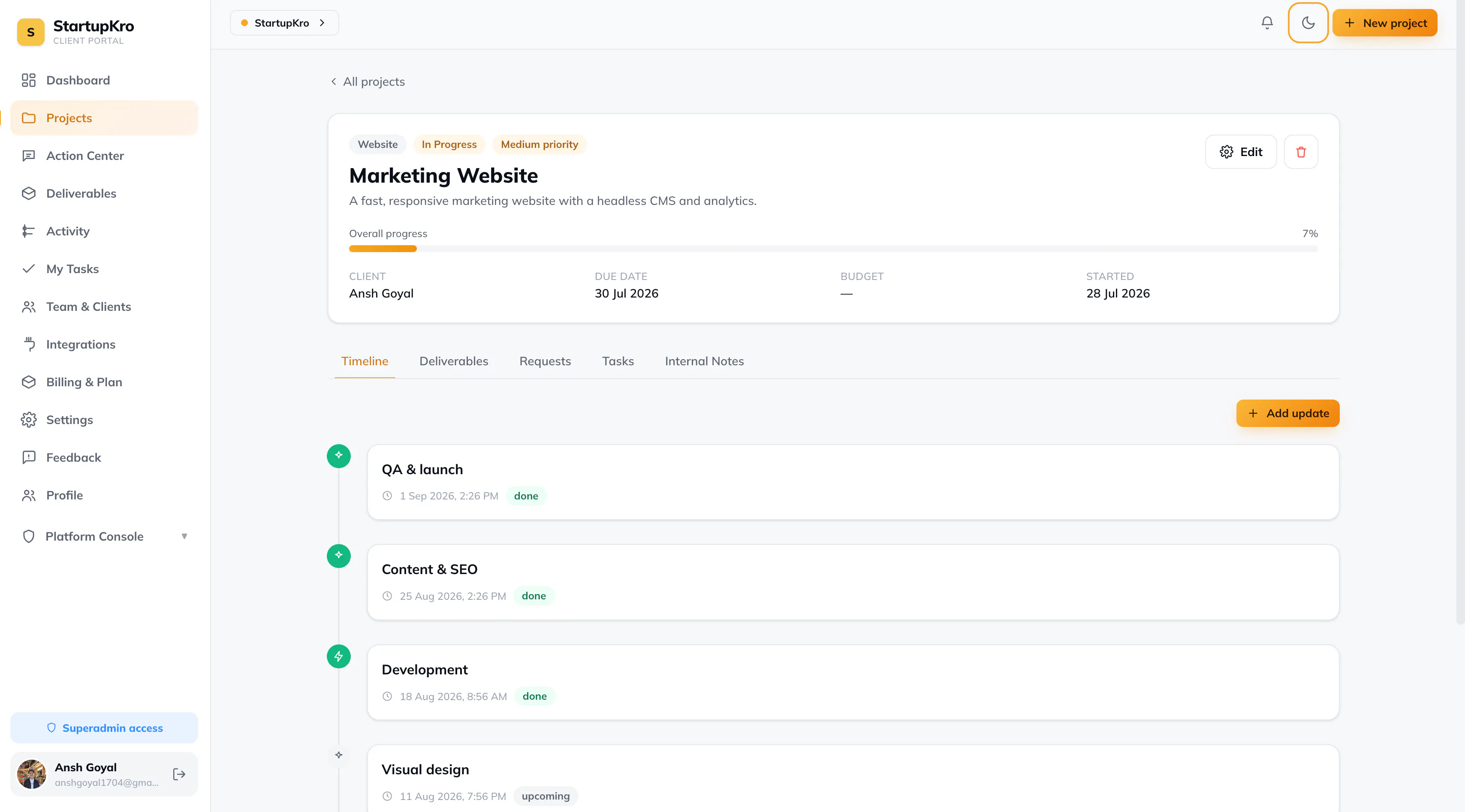Click the My Tasks checkmark icon
Viewport: 1465px width, 812px height.
pos(28,268)
